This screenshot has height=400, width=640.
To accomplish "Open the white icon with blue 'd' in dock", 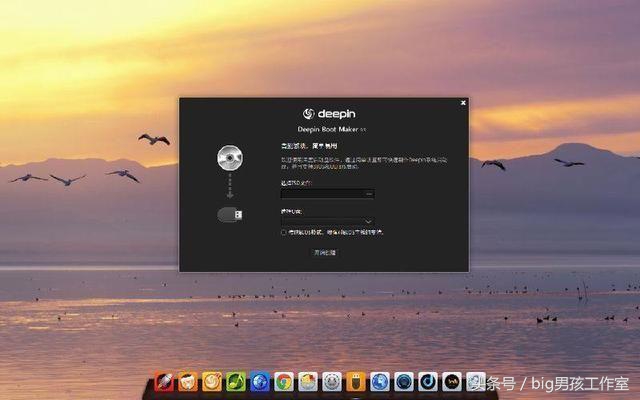I will pyautogui.click(x=428, y=381).
